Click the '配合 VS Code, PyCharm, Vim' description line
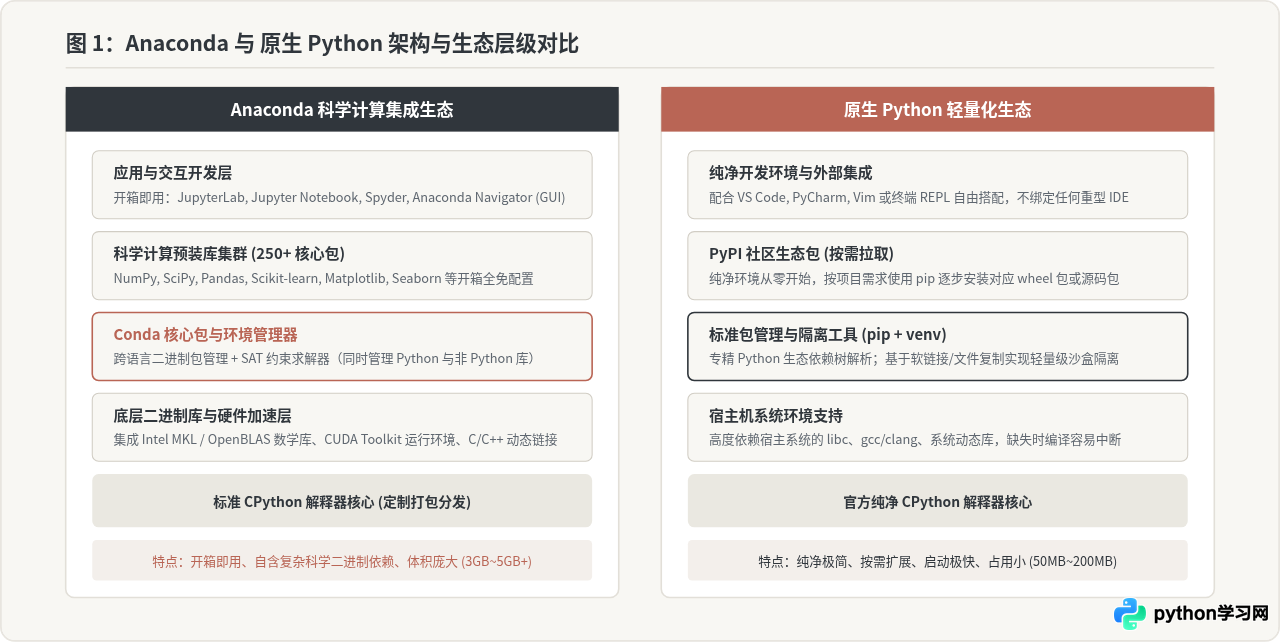Viewport: 1280px width, 642px height. pyautogui.click(x=919, y=197)
